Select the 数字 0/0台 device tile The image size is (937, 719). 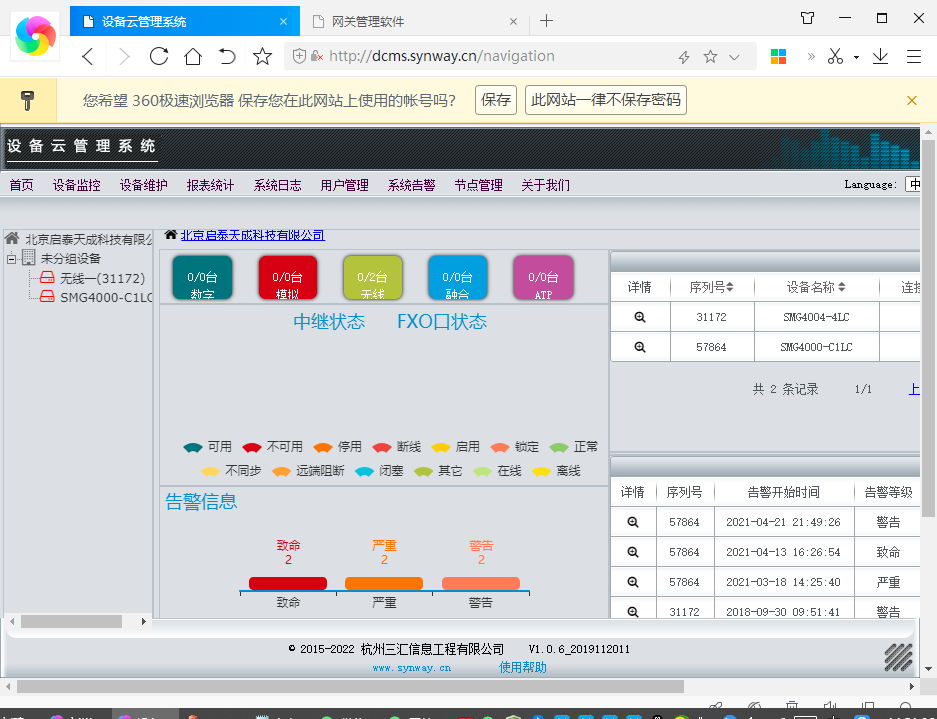pos(202,278)
